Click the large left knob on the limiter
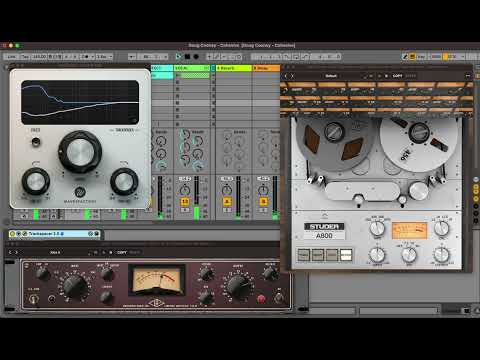The width and height of the screenshot is (480, 360). pos(75,286)
